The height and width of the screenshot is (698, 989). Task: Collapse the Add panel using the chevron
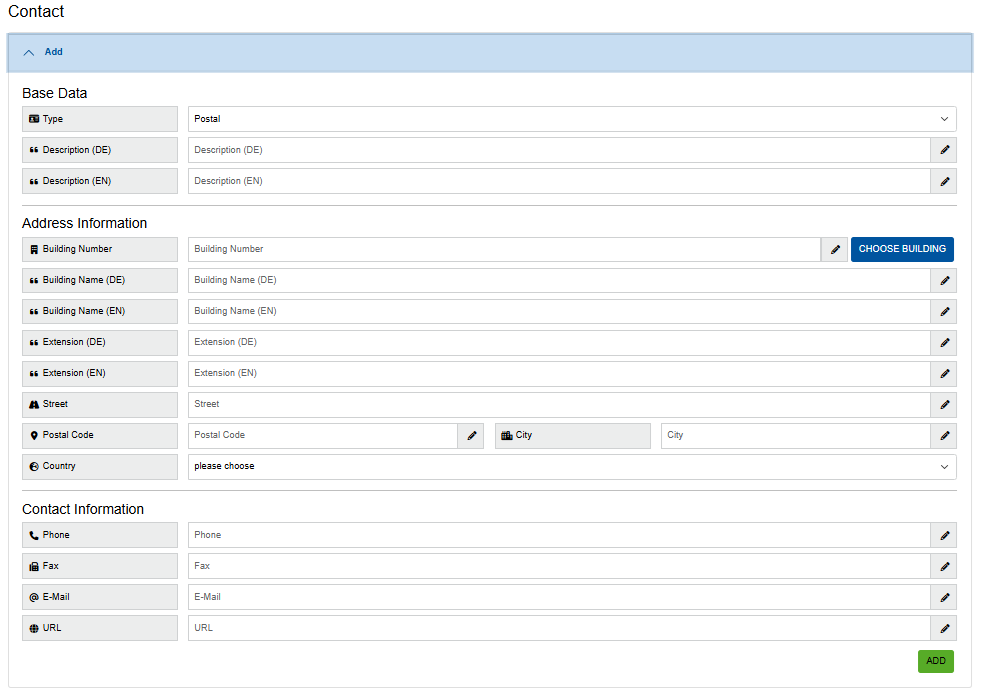point(28,52)
